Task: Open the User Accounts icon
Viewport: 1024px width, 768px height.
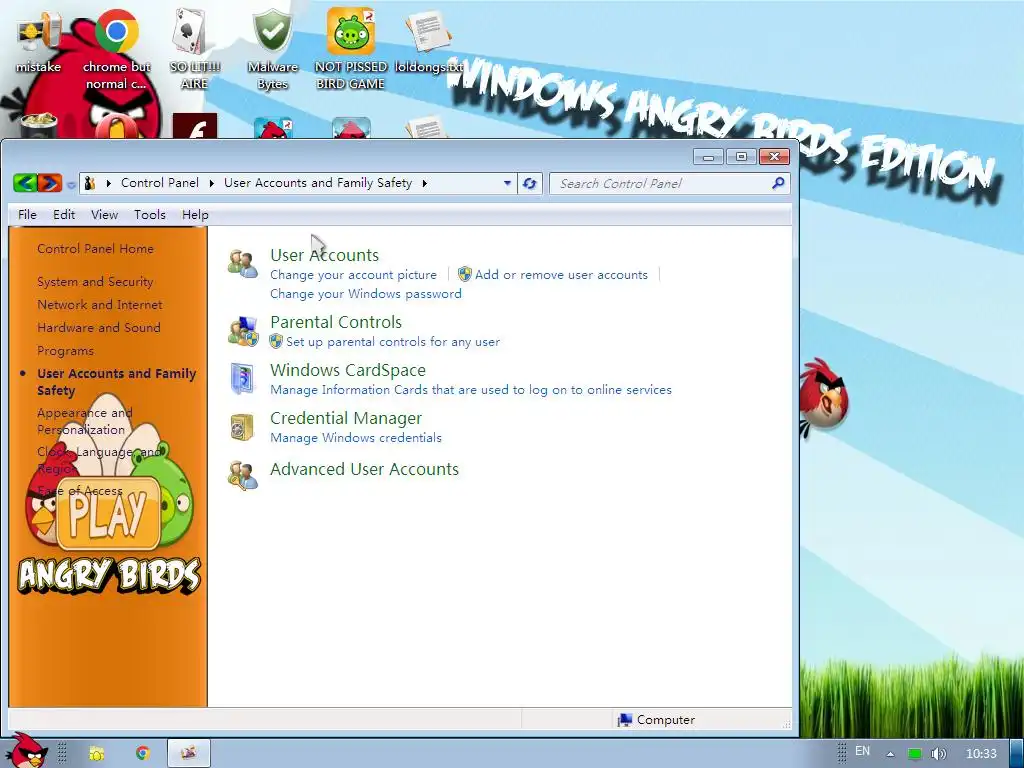Action: tap(242, 264)
